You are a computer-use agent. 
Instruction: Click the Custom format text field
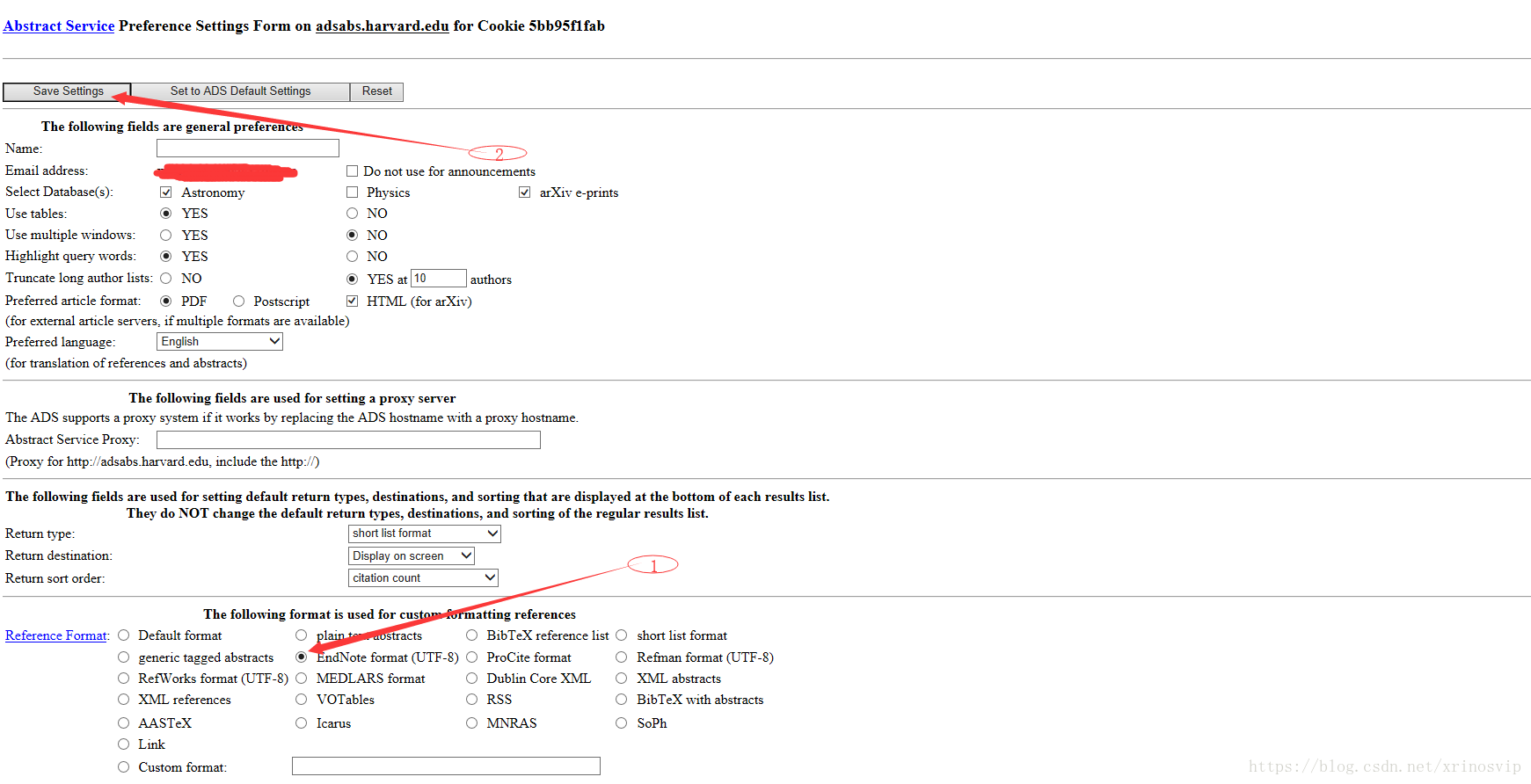(x=446, y=766)
